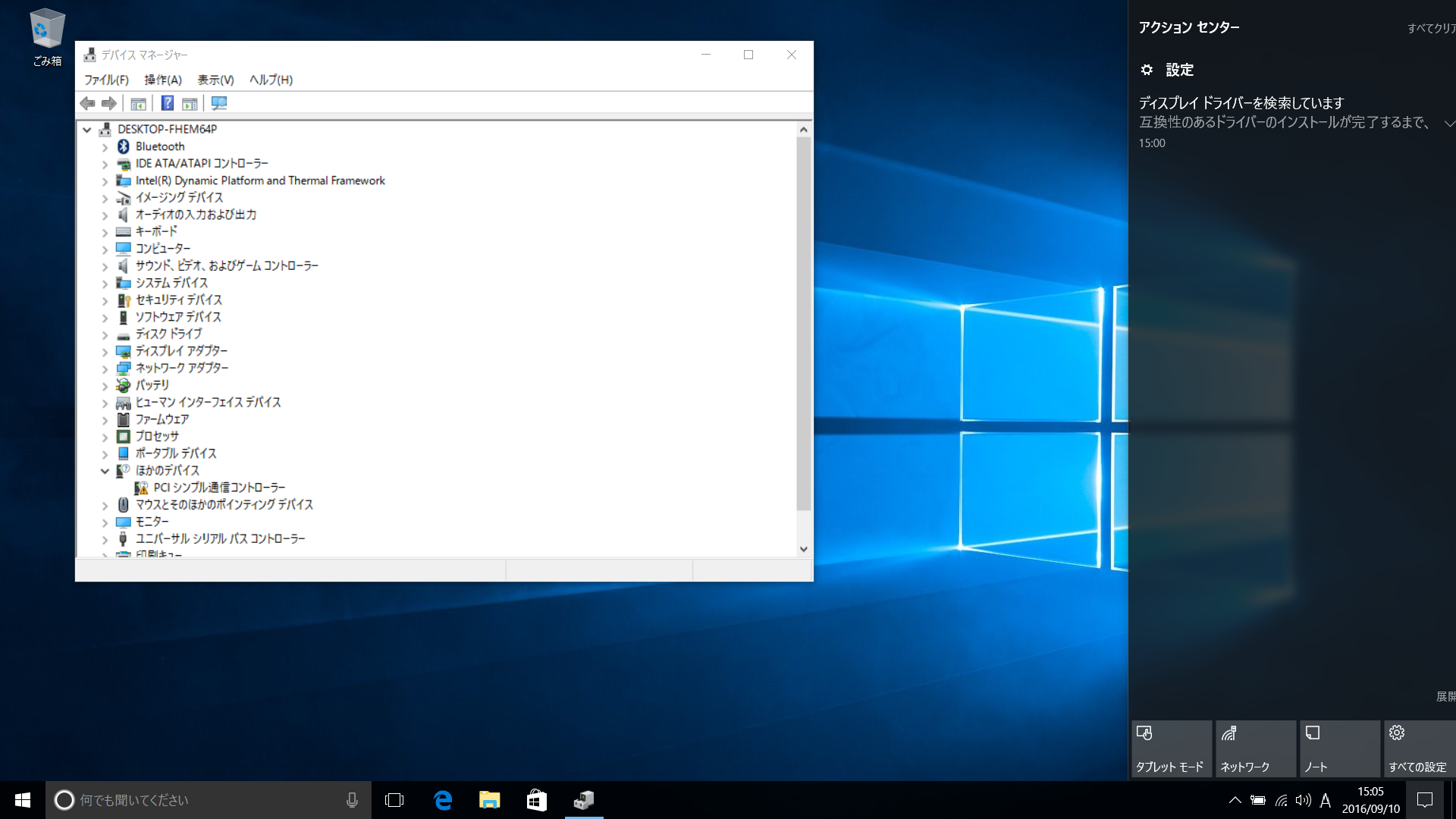
Task: Click the Scan for hardware changes icon
Action: tap(219, 103)
